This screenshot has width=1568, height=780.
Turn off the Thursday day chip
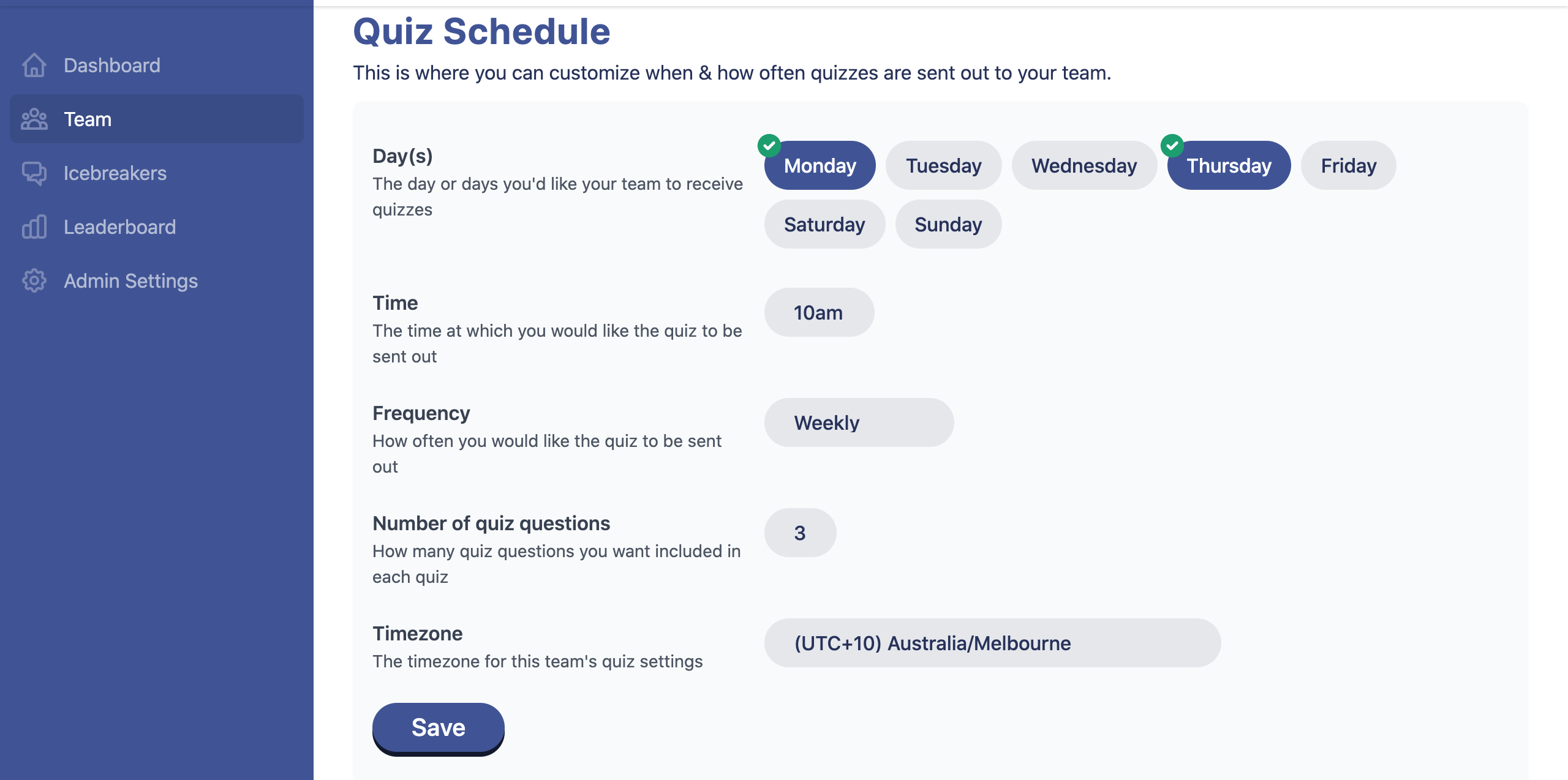point(1229,165)
